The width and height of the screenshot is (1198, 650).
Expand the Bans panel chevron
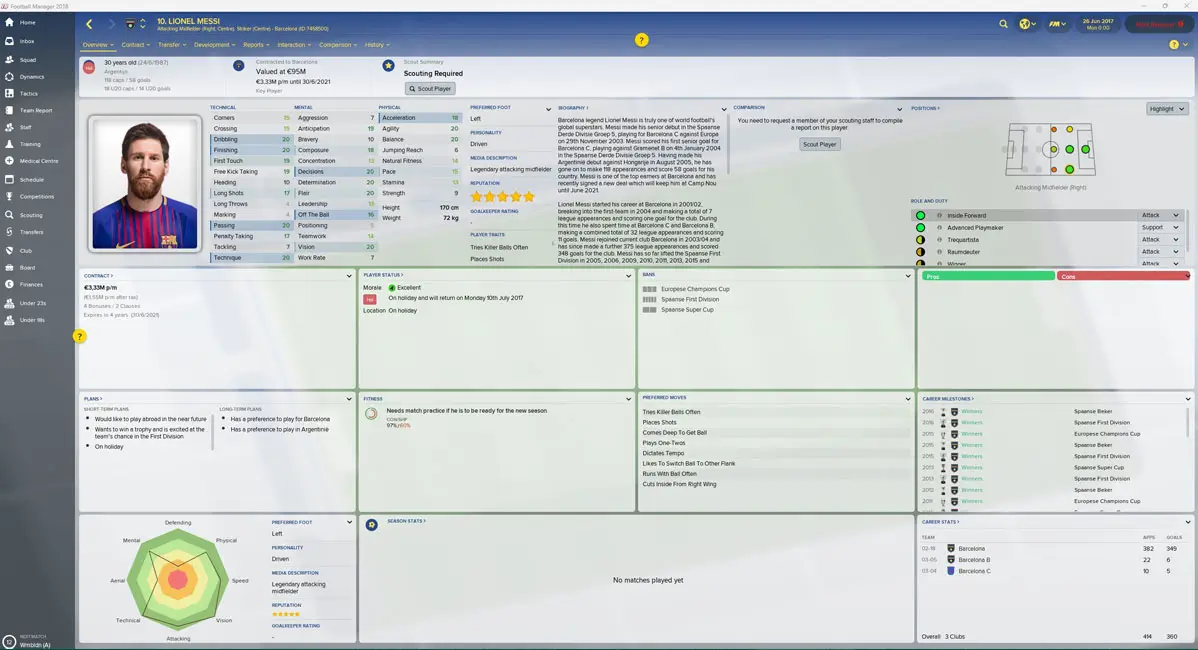[908, 276]
